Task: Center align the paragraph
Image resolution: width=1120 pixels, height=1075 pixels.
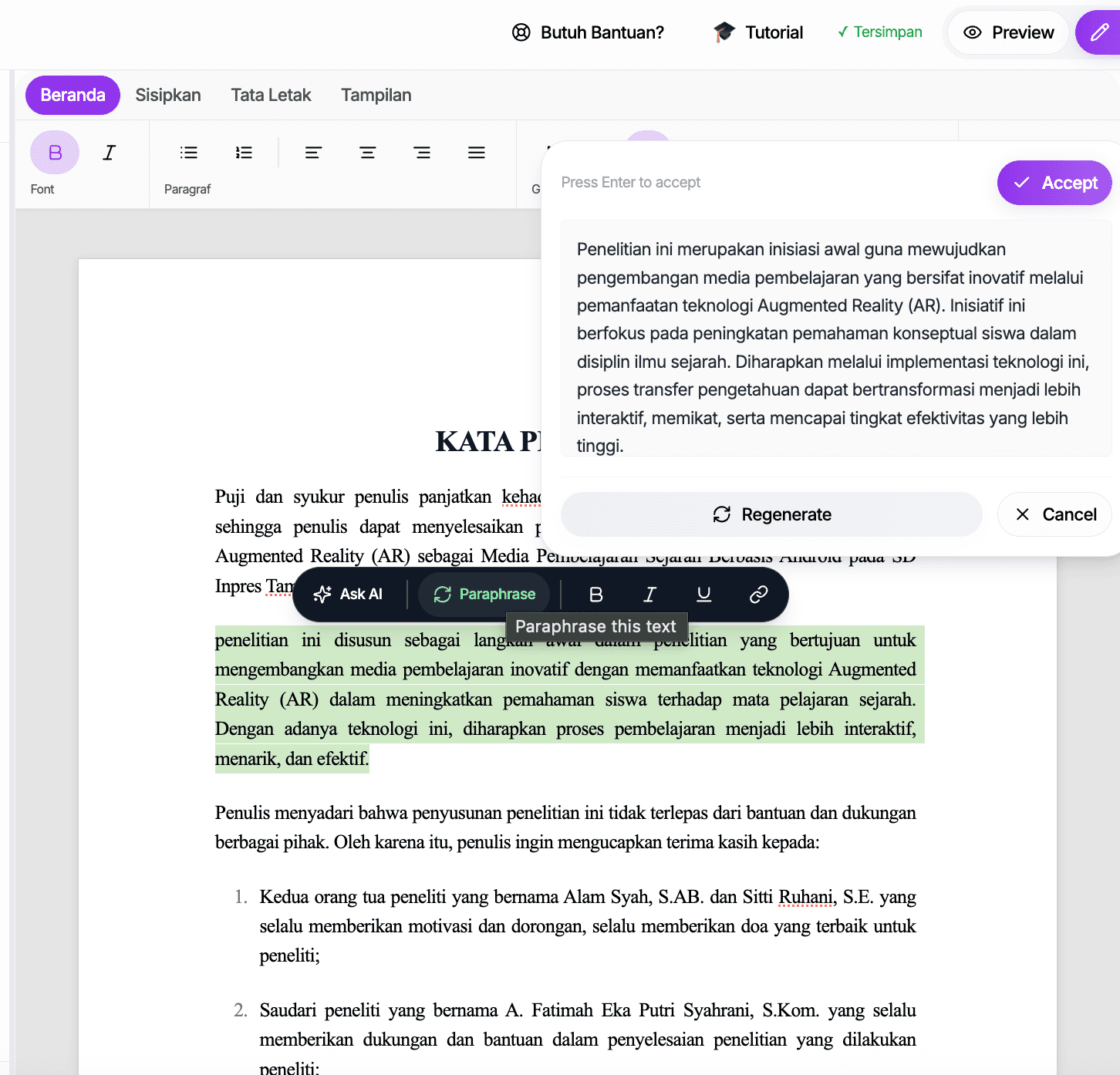Action: (x=368, y=153)
